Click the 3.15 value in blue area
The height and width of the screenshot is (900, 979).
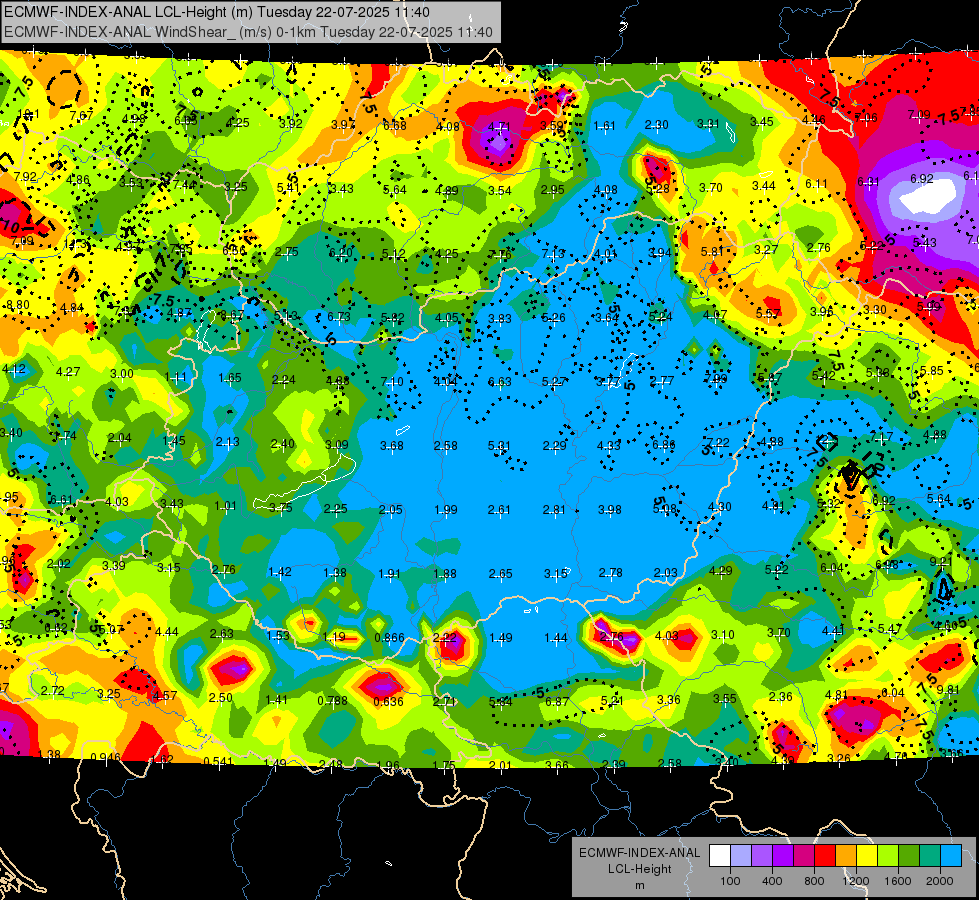(555, 573)
